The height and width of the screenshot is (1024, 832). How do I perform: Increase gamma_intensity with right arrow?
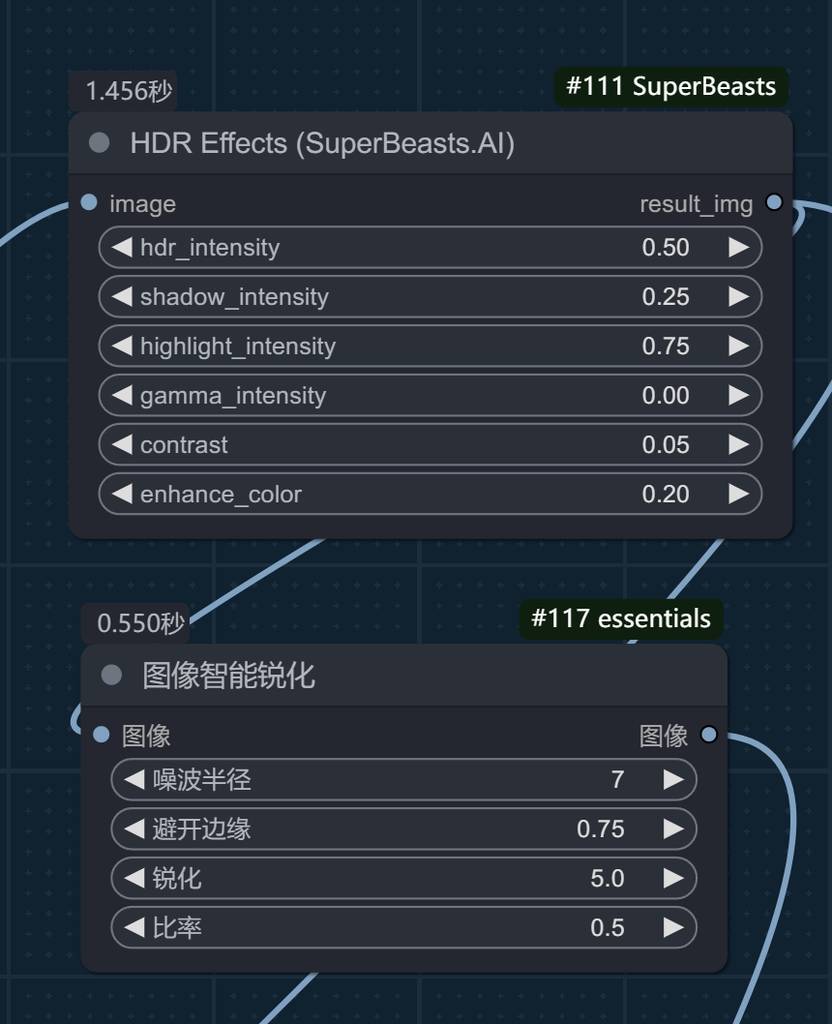pos(738,395)
